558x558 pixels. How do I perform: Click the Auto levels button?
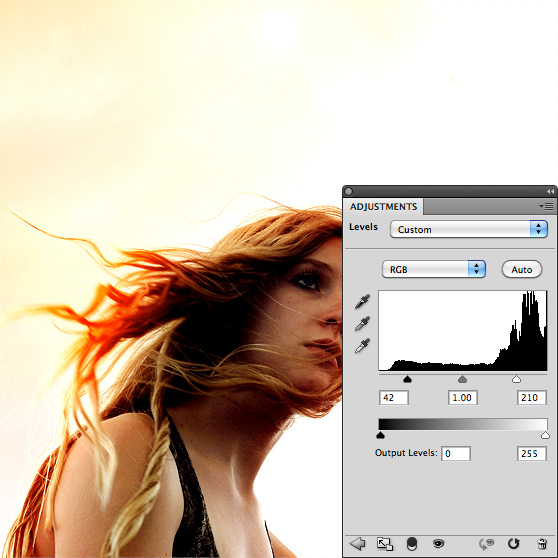522,269
